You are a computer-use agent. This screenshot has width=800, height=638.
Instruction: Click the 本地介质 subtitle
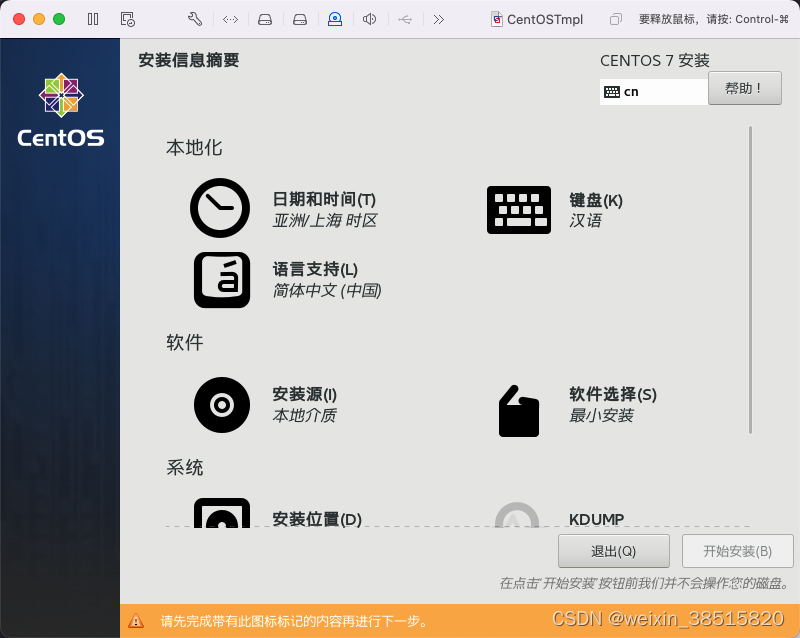click(305, 415)
